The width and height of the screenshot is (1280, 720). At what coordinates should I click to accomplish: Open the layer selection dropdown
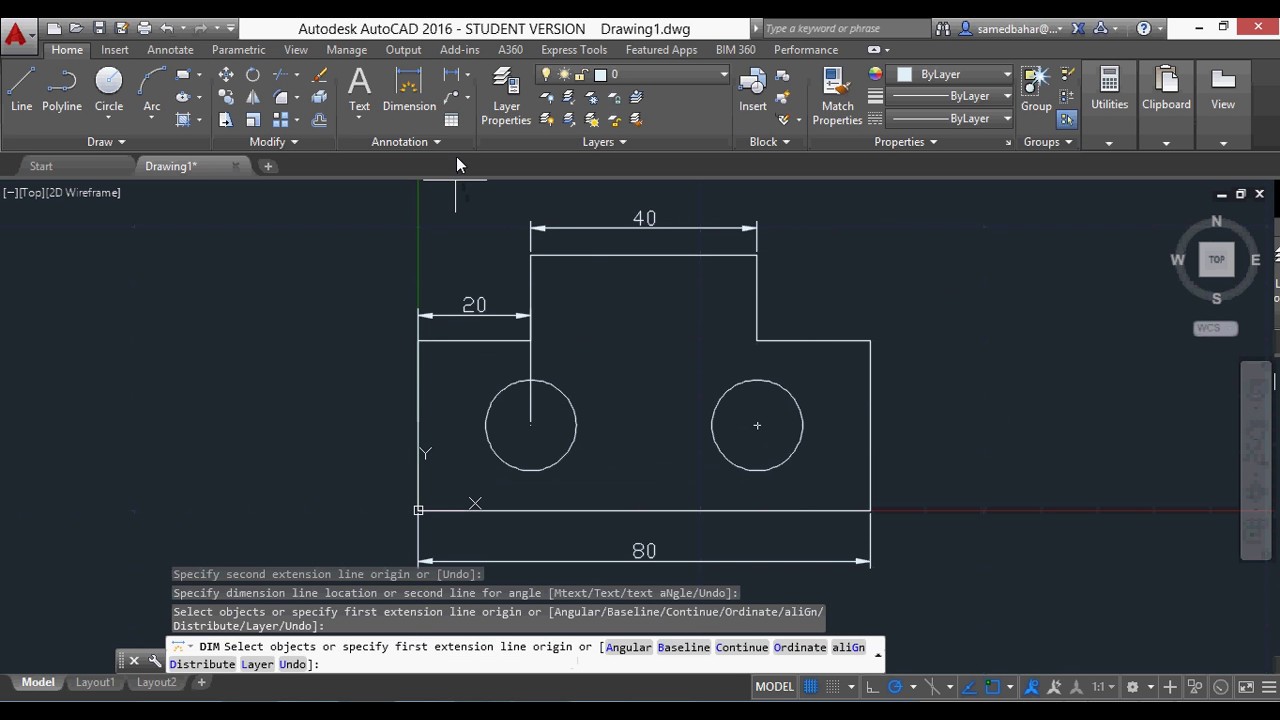point(723,75)
